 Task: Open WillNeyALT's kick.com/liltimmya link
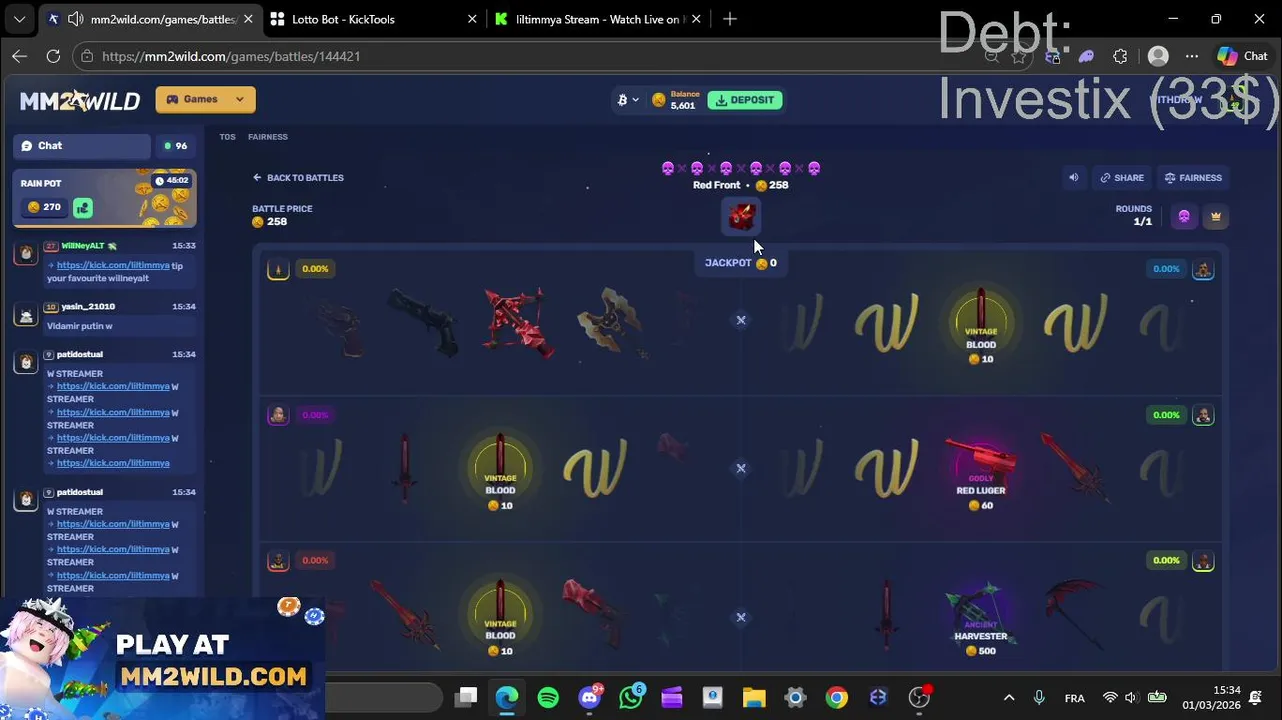113,266
